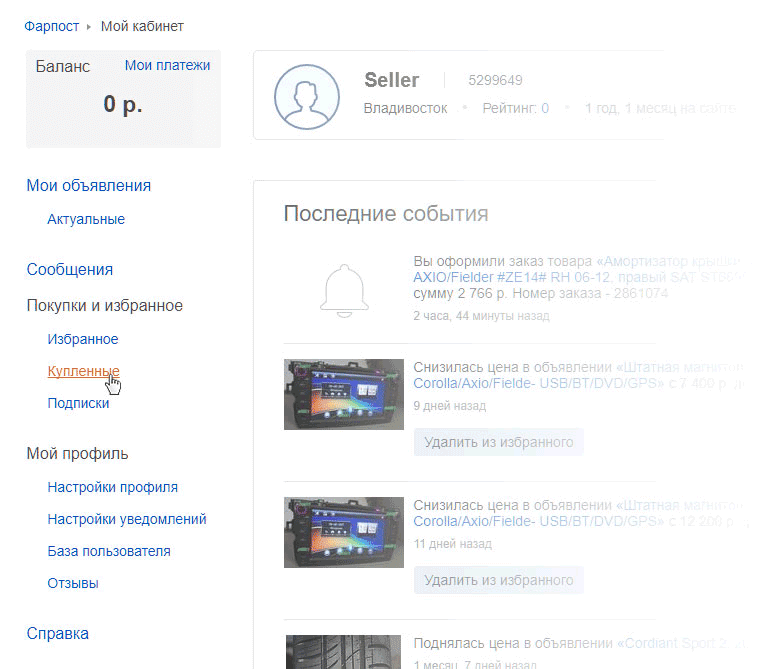This screenshot has width=773, height=669.
Task: Click the tire thumbnail for the Cordiant listing
Action: tap(344, 651)
